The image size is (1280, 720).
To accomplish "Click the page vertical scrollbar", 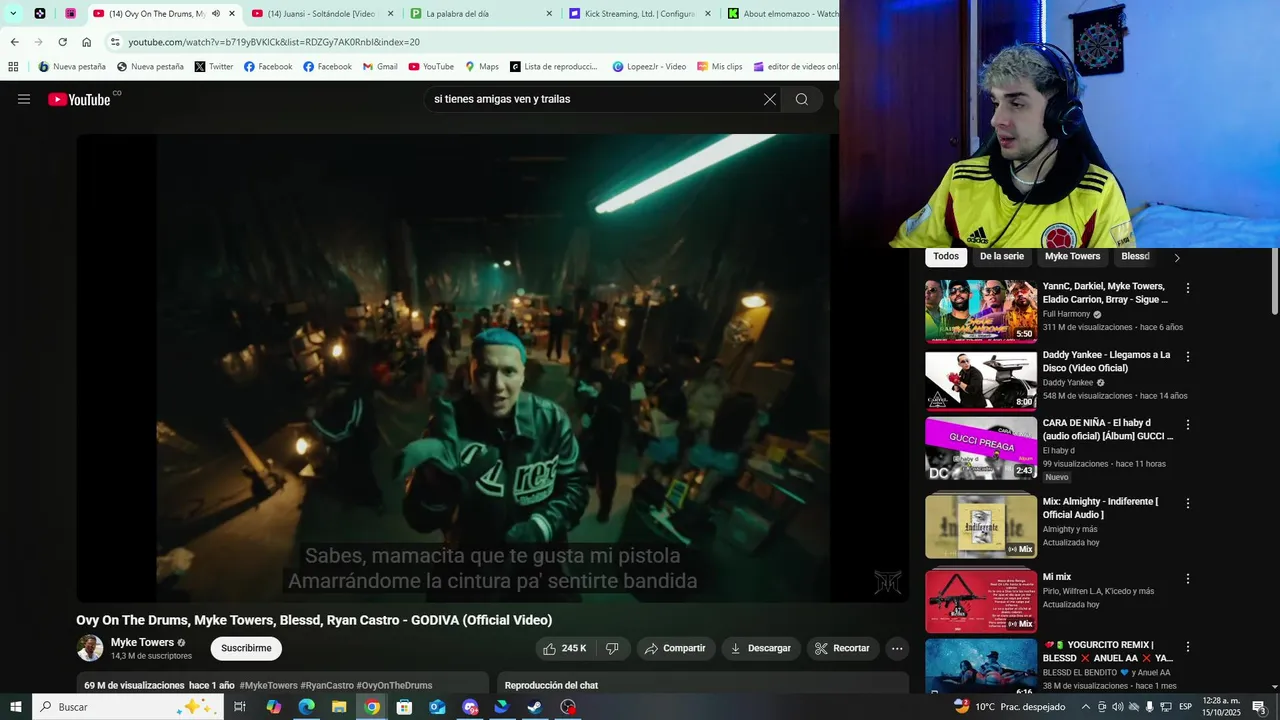I will 1274,281.
